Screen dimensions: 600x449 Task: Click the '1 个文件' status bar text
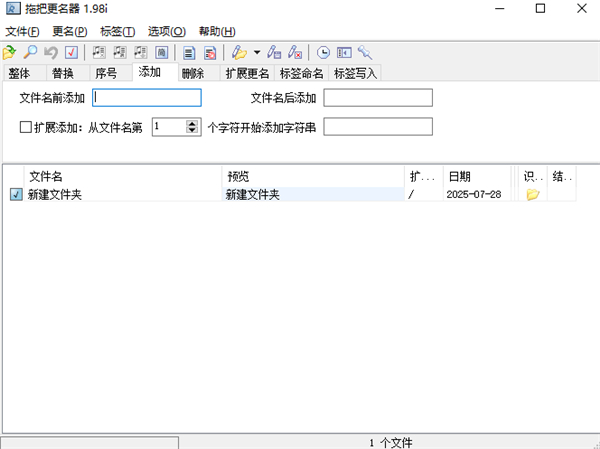[391, 443]
